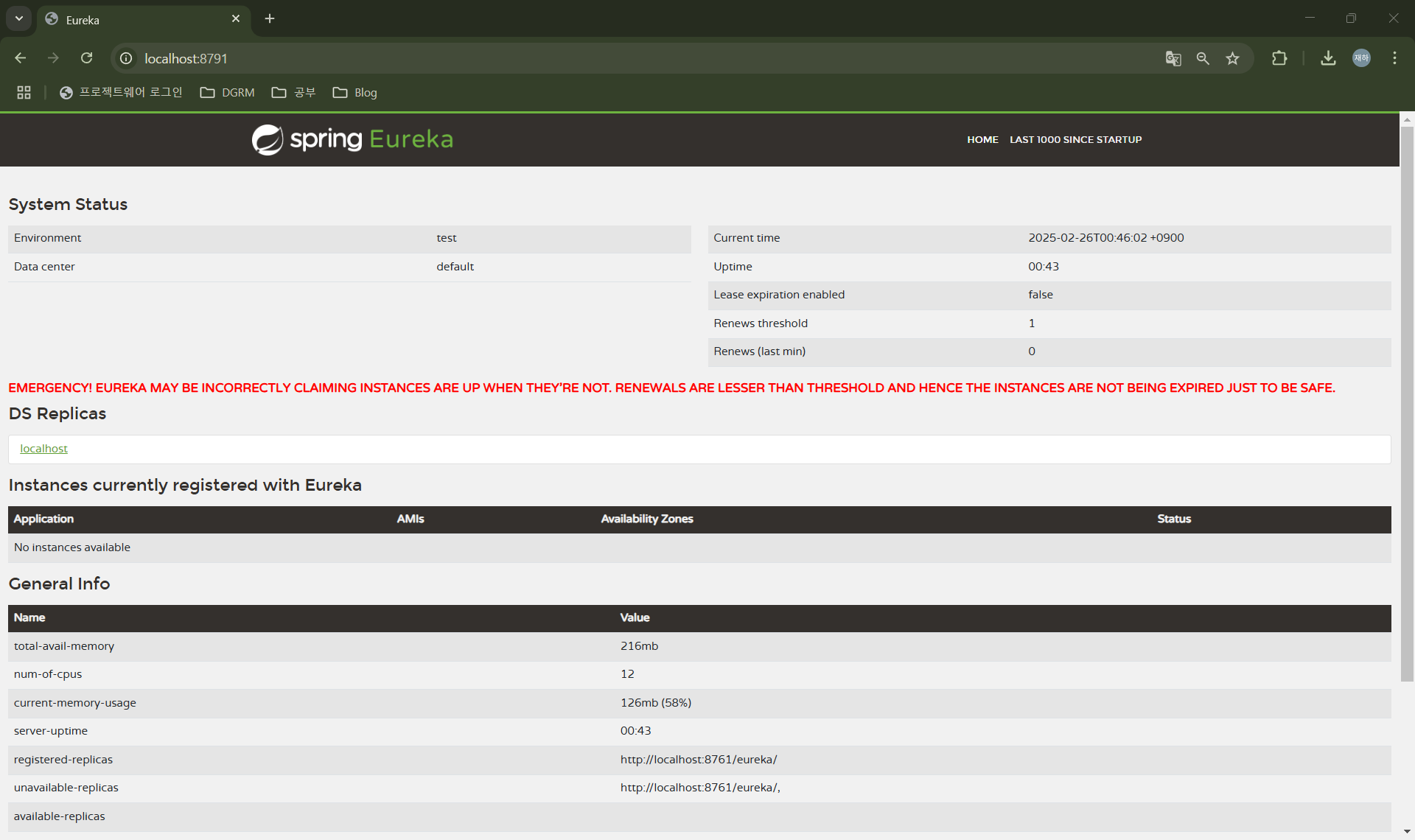Screen dimensions: 1415x840
Task: Bookmark this page with star icon
Action: [1232, 58]
